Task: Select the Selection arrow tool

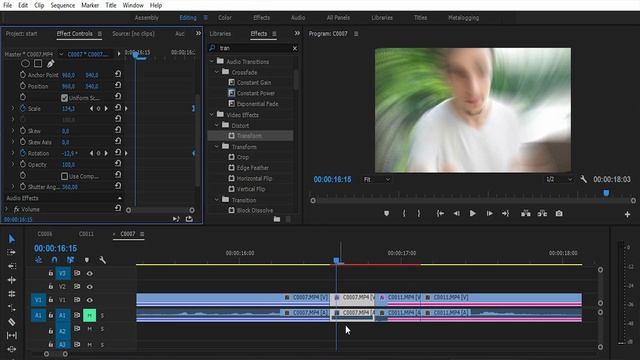Action: (x=11, y=239)
